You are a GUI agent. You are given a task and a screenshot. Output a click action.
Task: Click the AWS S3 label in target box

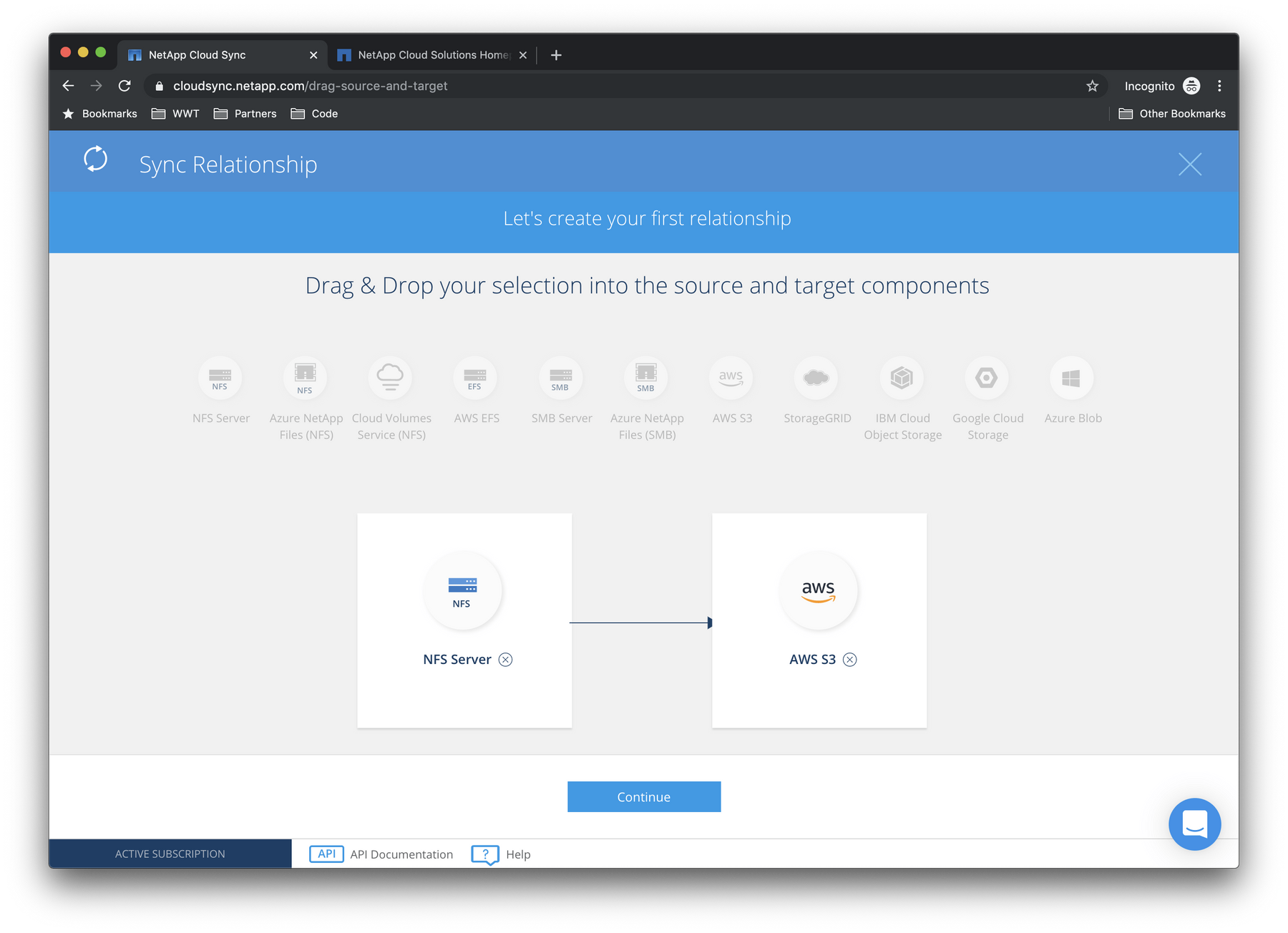(812, 660)
